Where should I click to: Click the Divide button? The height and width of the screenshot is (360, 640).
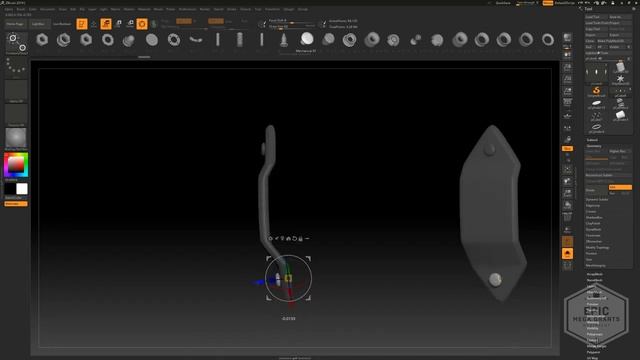tap(597, 190)
